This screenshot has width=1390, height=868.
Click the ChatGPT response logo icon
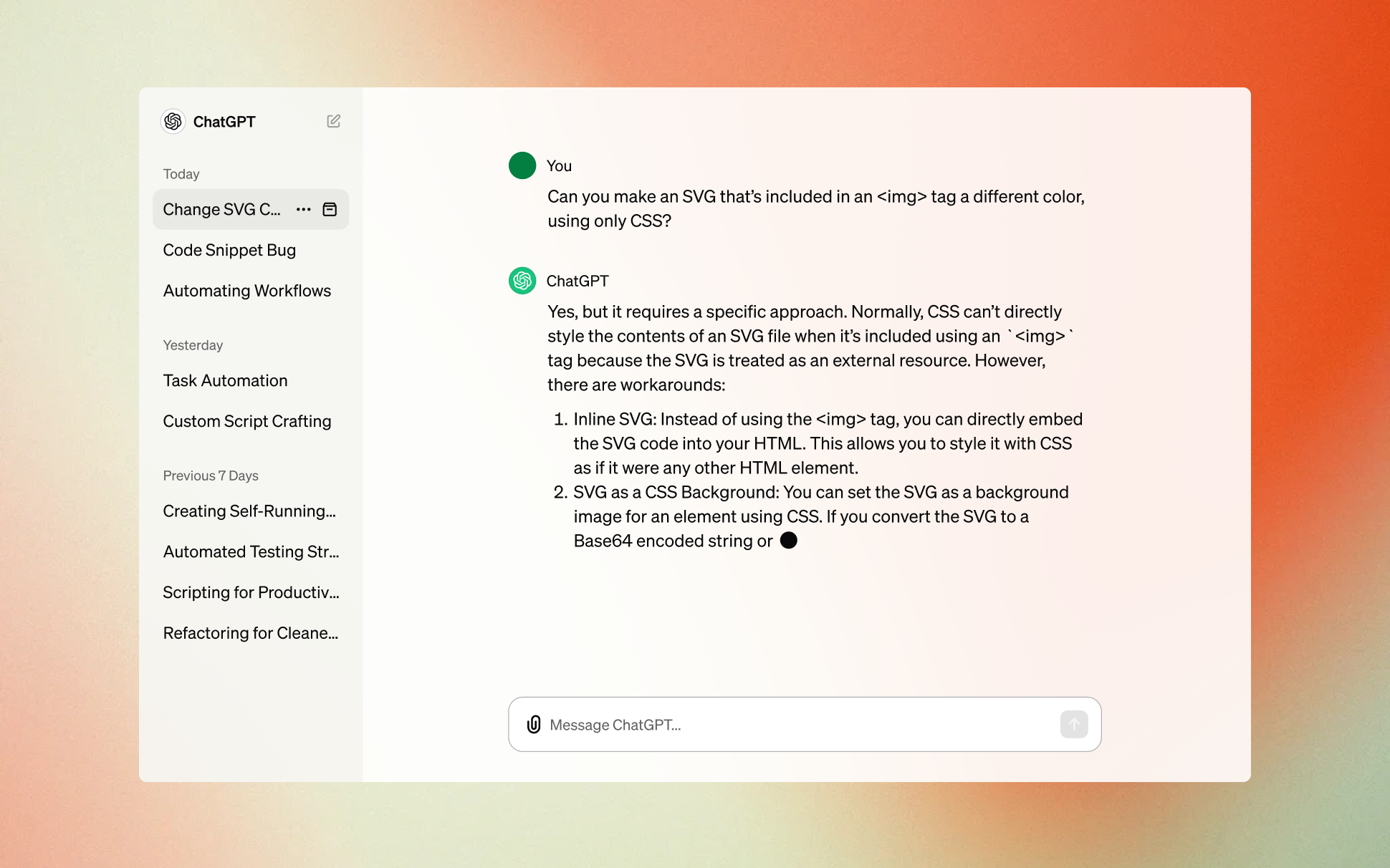[x=521, y=280]
